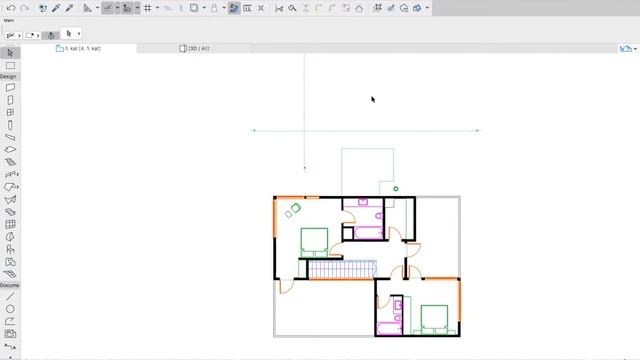Image resolution: width=640 pixels, height=360 pixels.
Task: Open the Grid Snap dropdown arrow
Action: pos(158,8)
